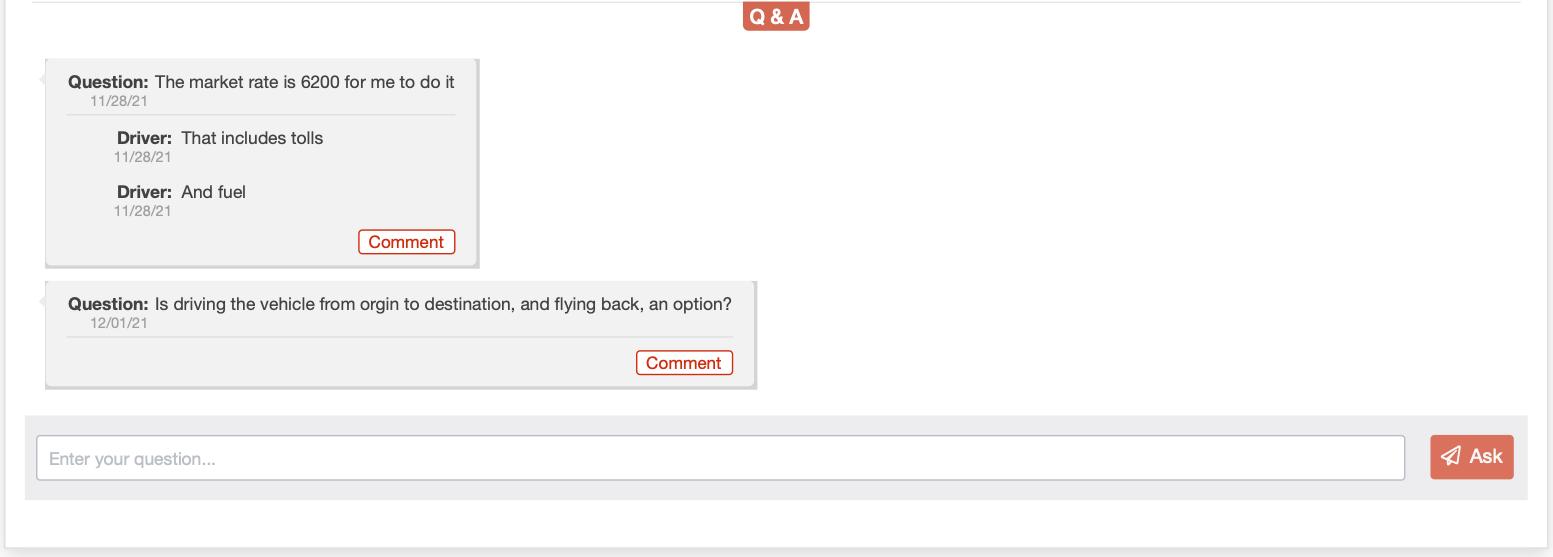Comment on the flying back question
Image resolution: width=1553 pixels, height=557 pixels.
(x=684, y=363)
